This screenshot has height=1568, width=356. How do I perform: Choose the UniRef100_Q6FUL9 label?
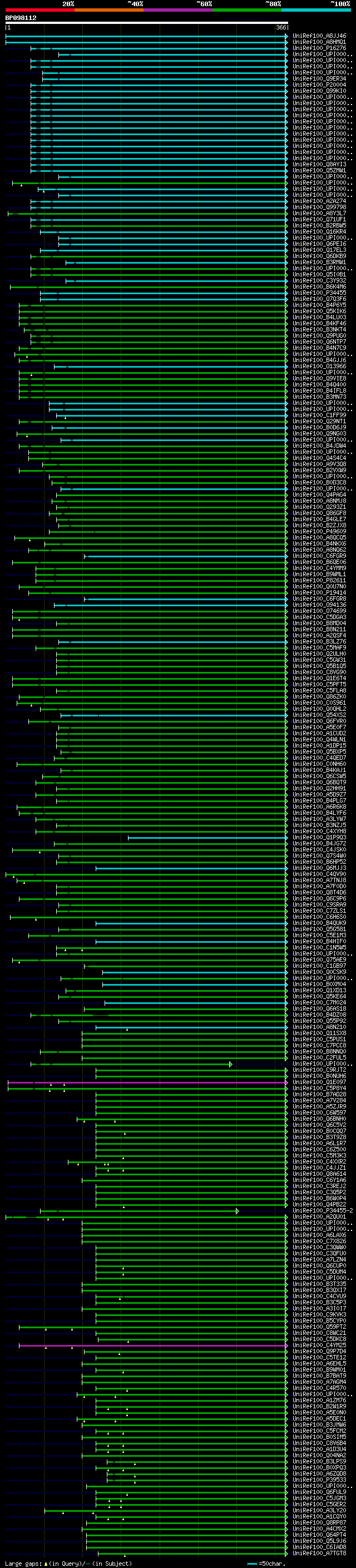319,1491
